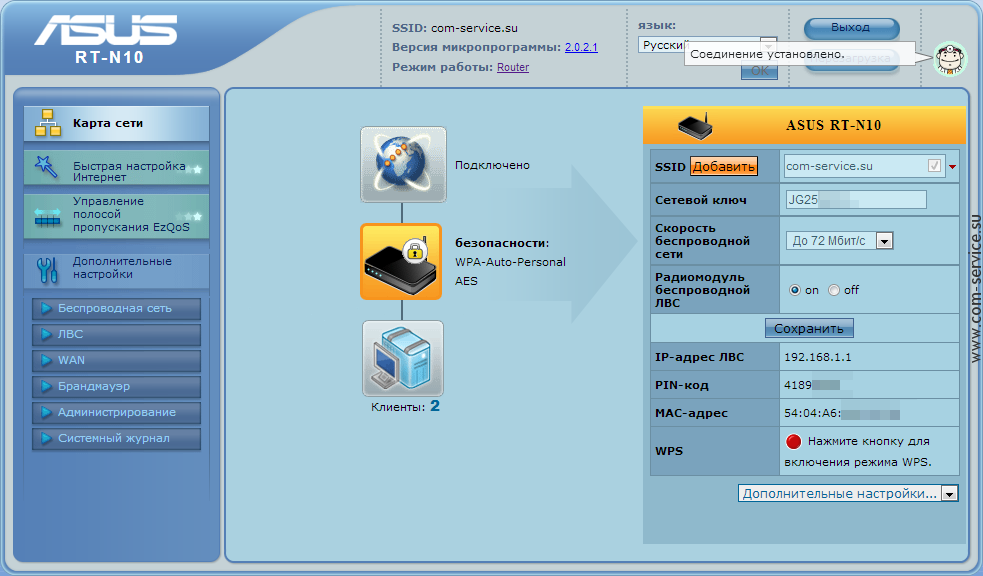Turn the wireless radio off
The height and width of the screenshot is (576, 983).
(x=834, y=290)
